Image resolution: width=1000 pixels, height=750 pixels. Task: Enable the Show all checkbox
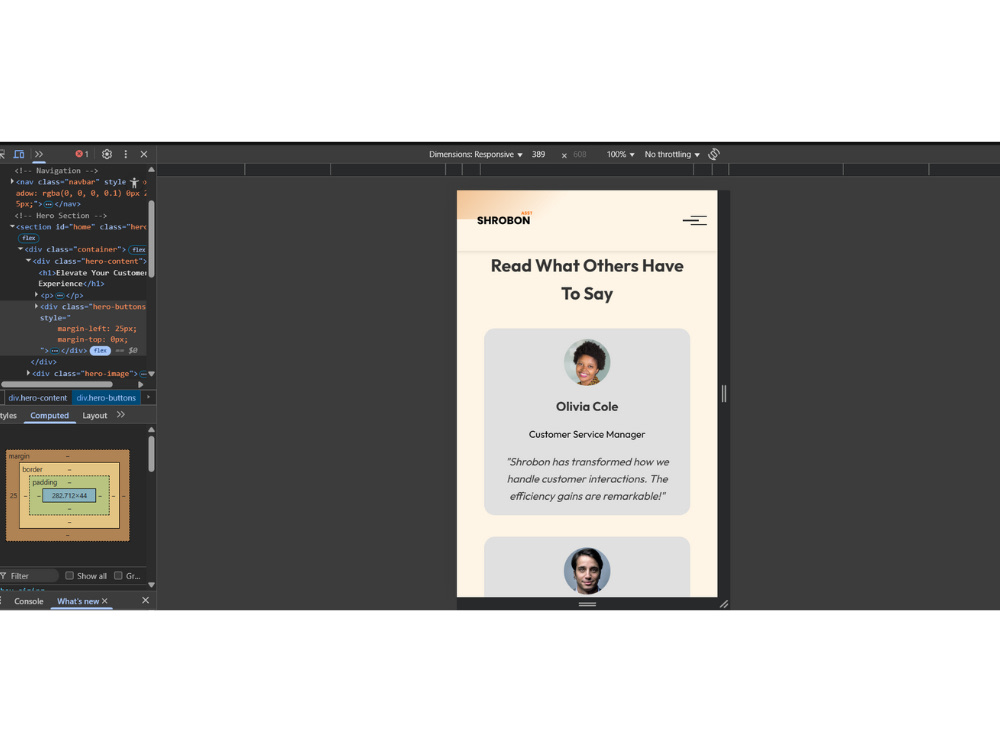tap(70, 576)
